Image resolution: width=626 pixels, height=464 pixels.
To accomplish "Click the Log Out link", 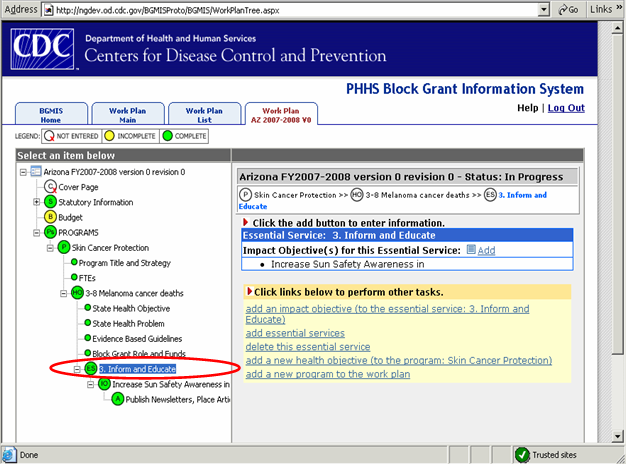I will (566, 108).
